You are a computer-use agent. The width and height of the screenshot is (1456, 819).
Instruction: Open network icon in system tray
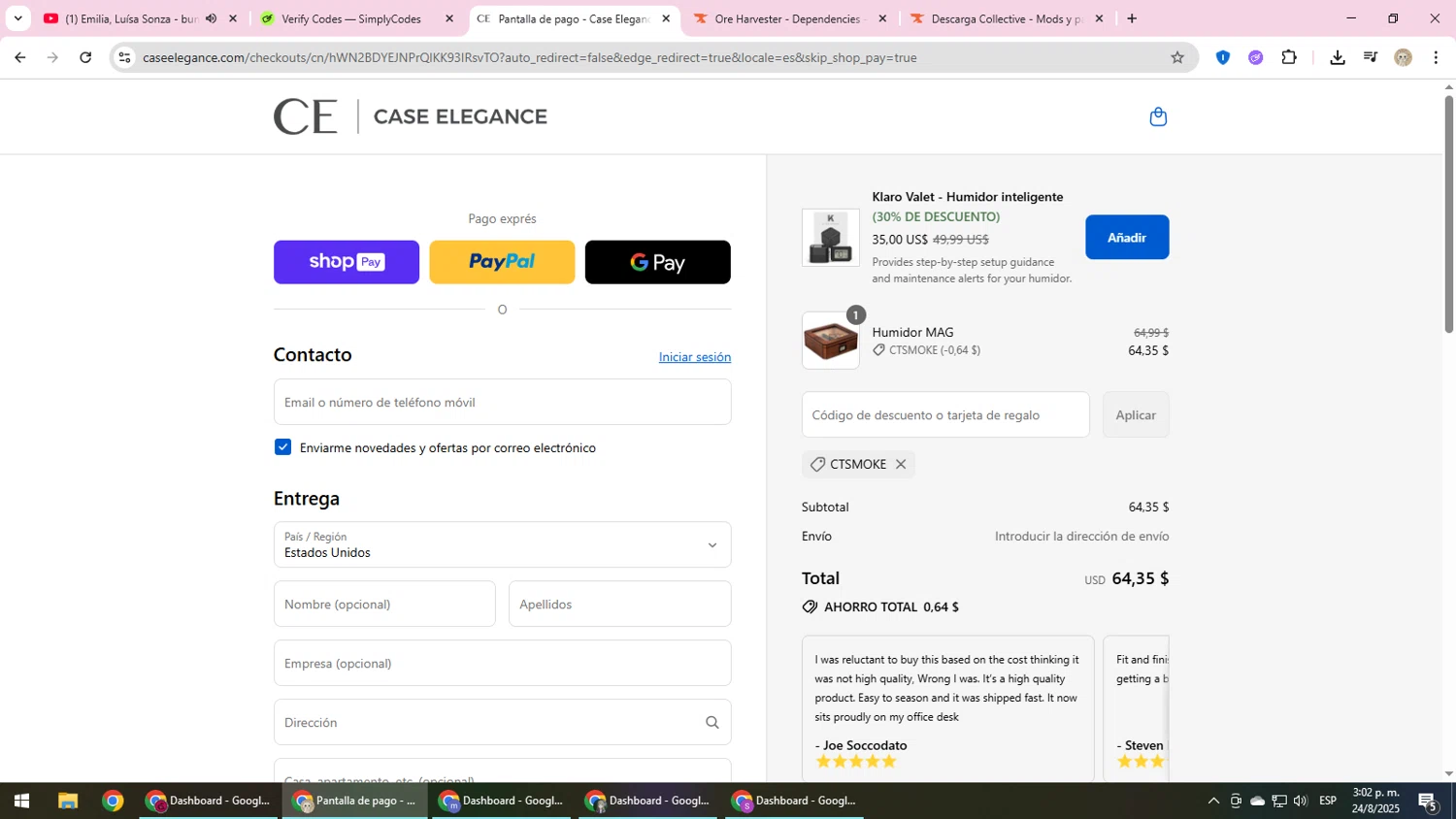coord(1279,801)
